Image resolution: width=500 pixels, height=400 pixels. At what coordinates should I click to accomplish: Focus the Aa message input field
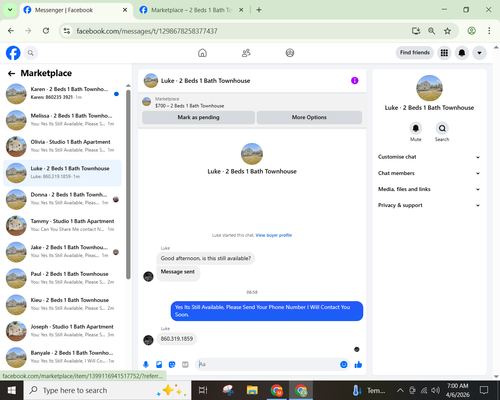click(x=267, y=365)
